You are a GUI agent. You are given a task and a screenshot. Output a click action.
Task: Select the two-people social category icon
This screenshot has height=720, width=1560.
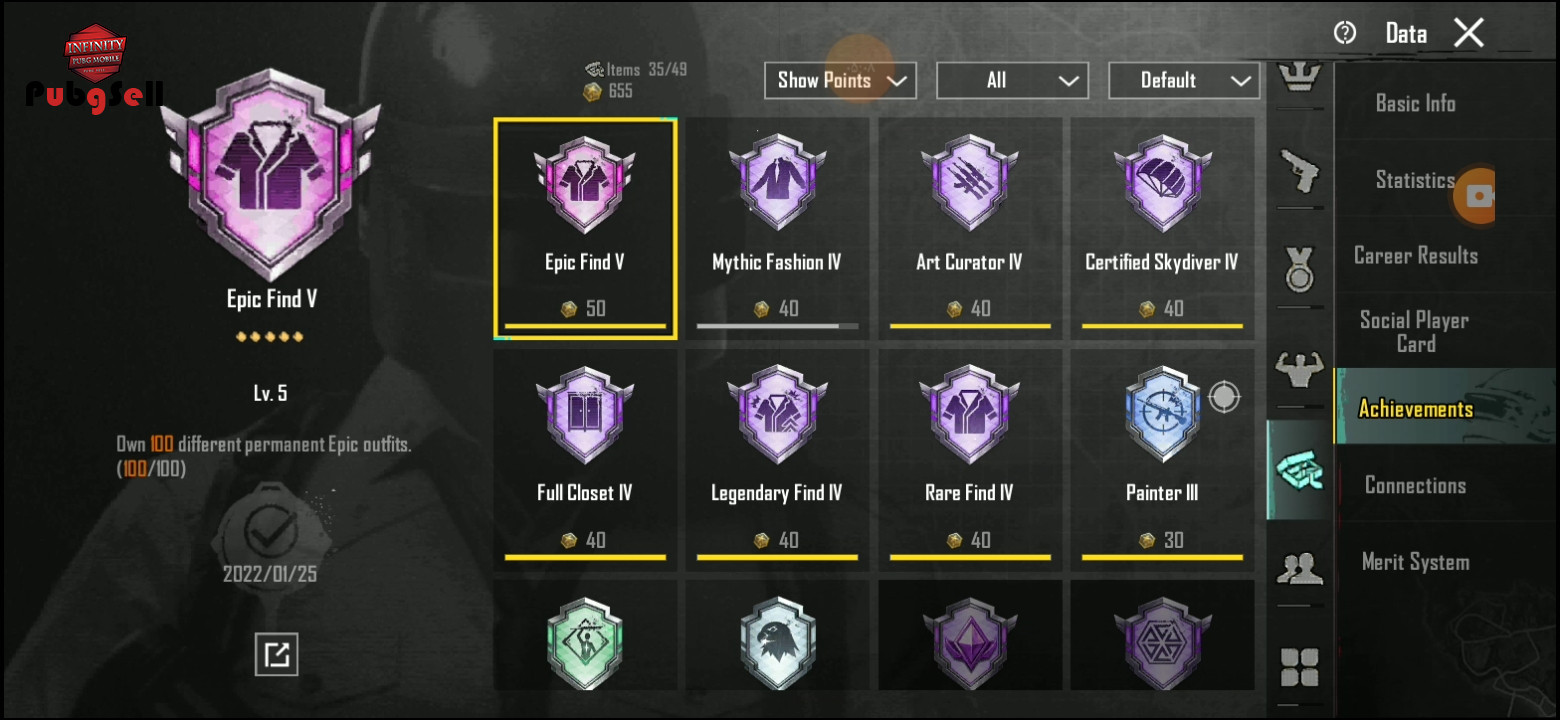(x=1300, y=569)
